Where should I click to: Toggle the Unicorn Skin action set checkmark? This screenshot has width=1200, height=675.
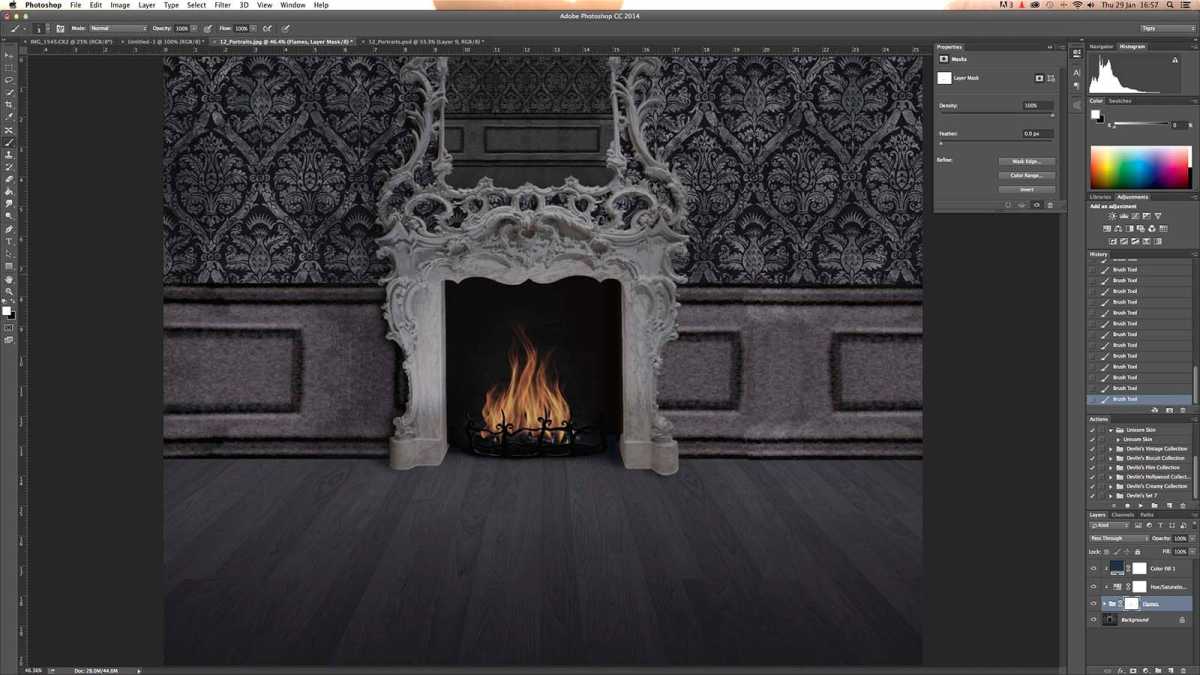[x=1092, y=430]
